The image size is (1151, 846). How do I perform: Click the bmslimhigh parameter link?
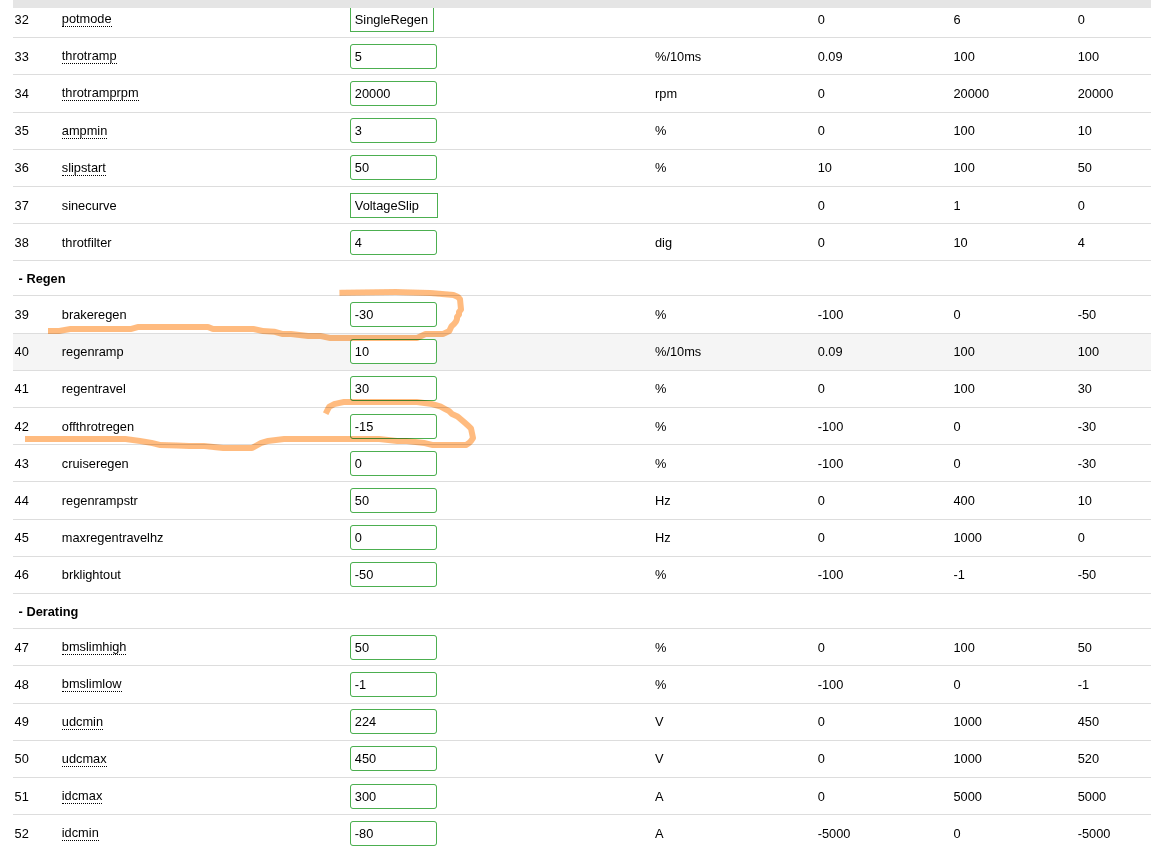pos(94,647)
